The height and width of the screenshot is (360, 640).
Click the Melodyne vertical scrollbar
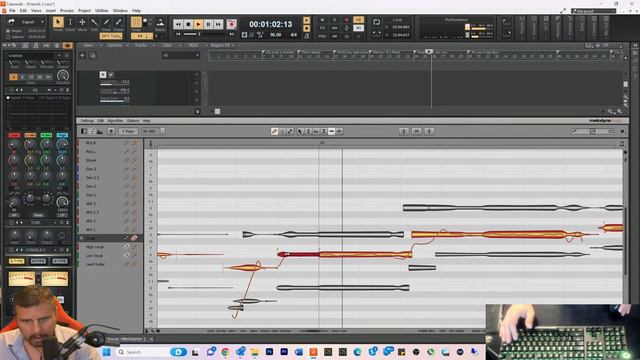coord(625,241)
